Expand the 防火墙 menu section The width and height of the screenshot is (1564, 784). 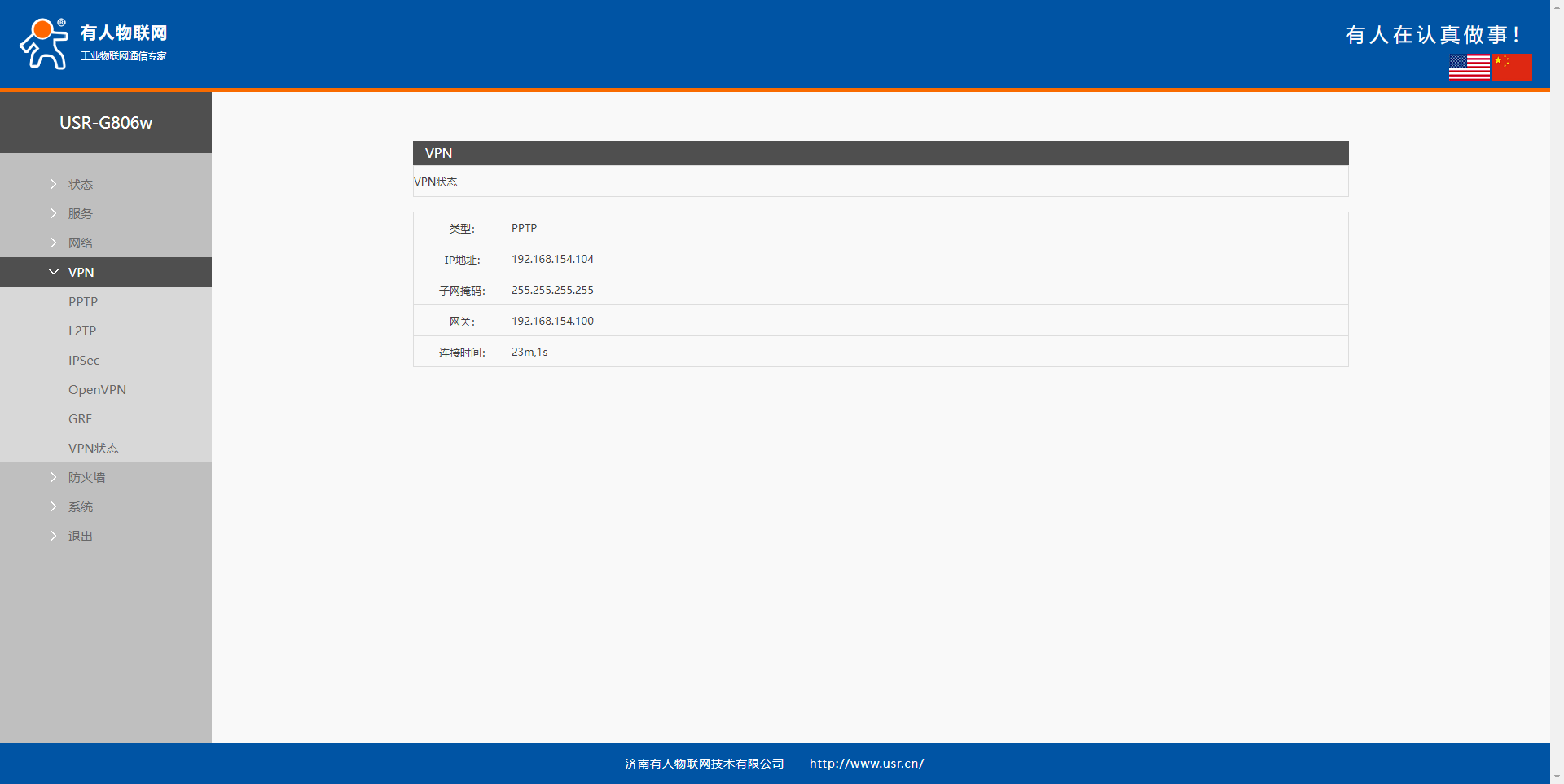[86, 478]
